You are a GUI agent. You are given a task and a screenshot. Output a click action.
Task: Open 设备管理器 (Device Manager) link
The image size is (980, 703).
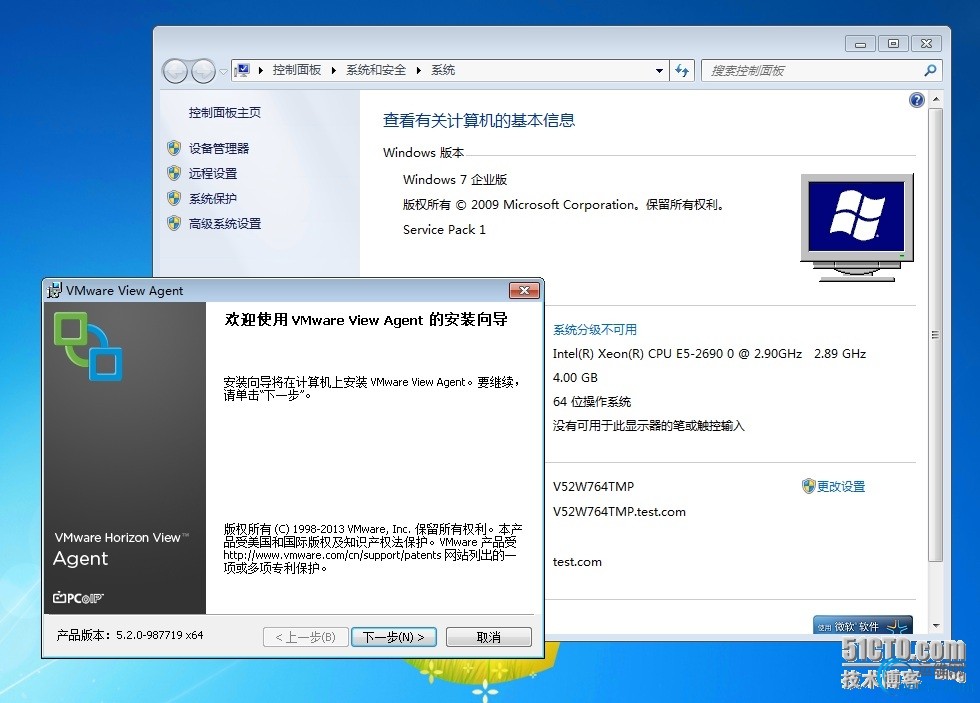click(x=219, y=149)
